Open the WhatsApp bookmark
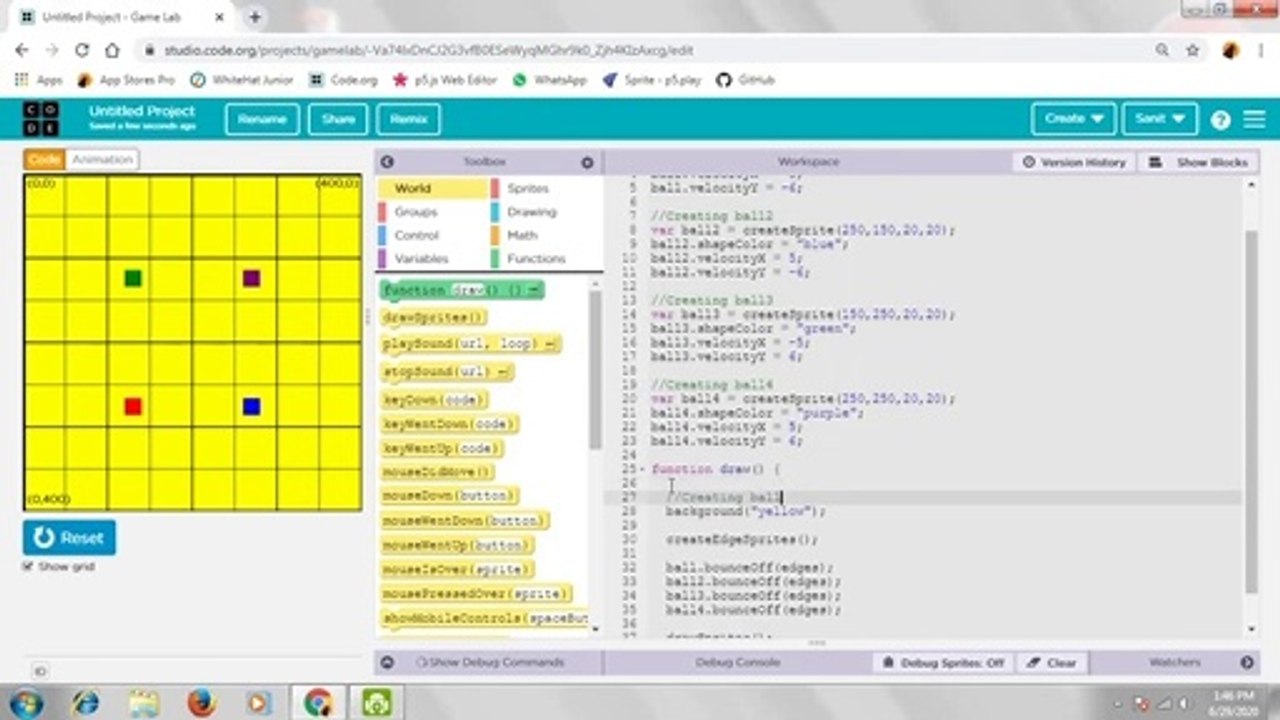The image size is (1280, 720). pos(549,80)
